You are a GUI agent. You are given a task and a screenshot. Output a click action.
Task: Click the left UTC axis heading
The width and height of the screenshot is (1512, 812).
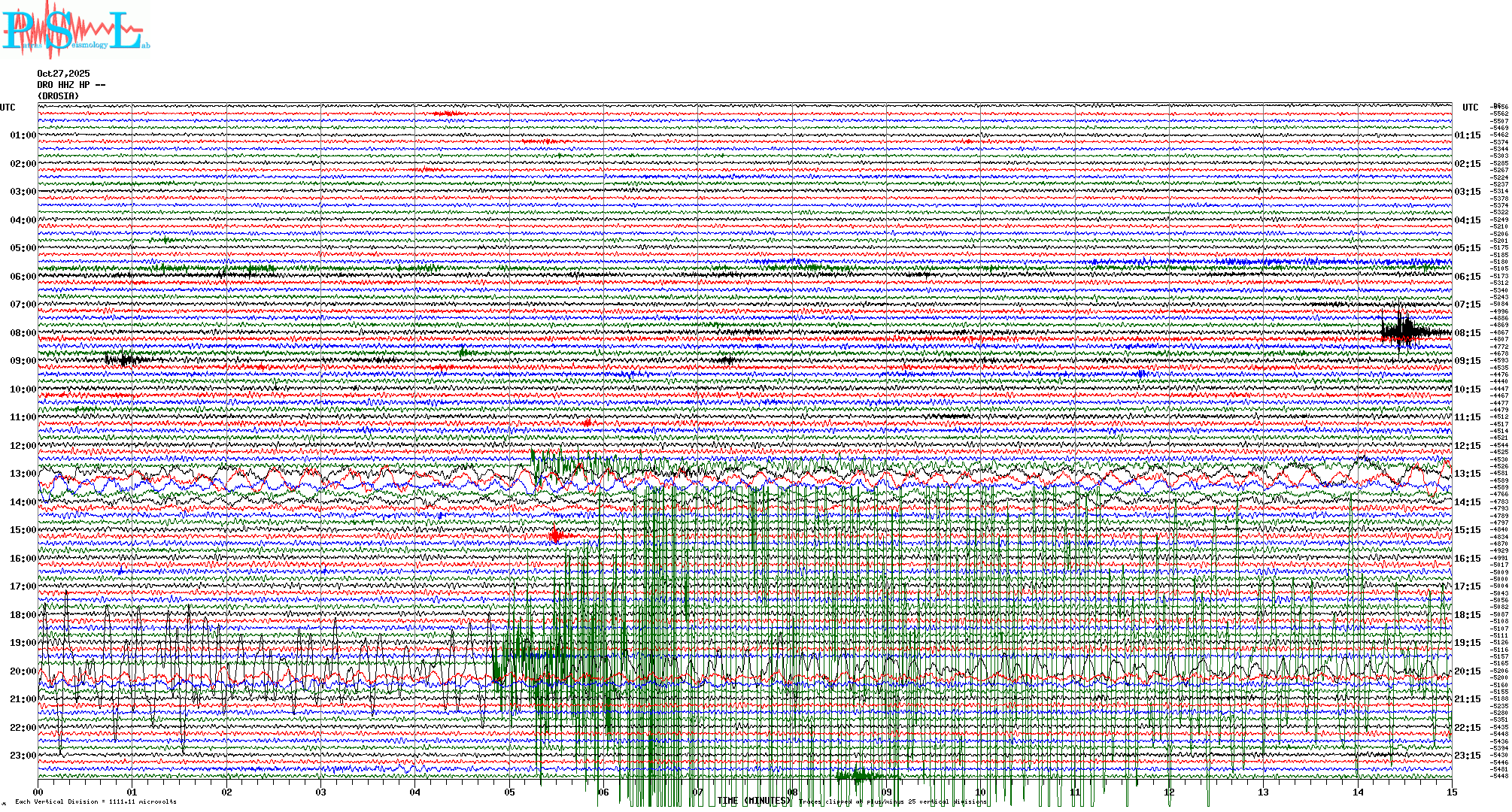point(8,108)
